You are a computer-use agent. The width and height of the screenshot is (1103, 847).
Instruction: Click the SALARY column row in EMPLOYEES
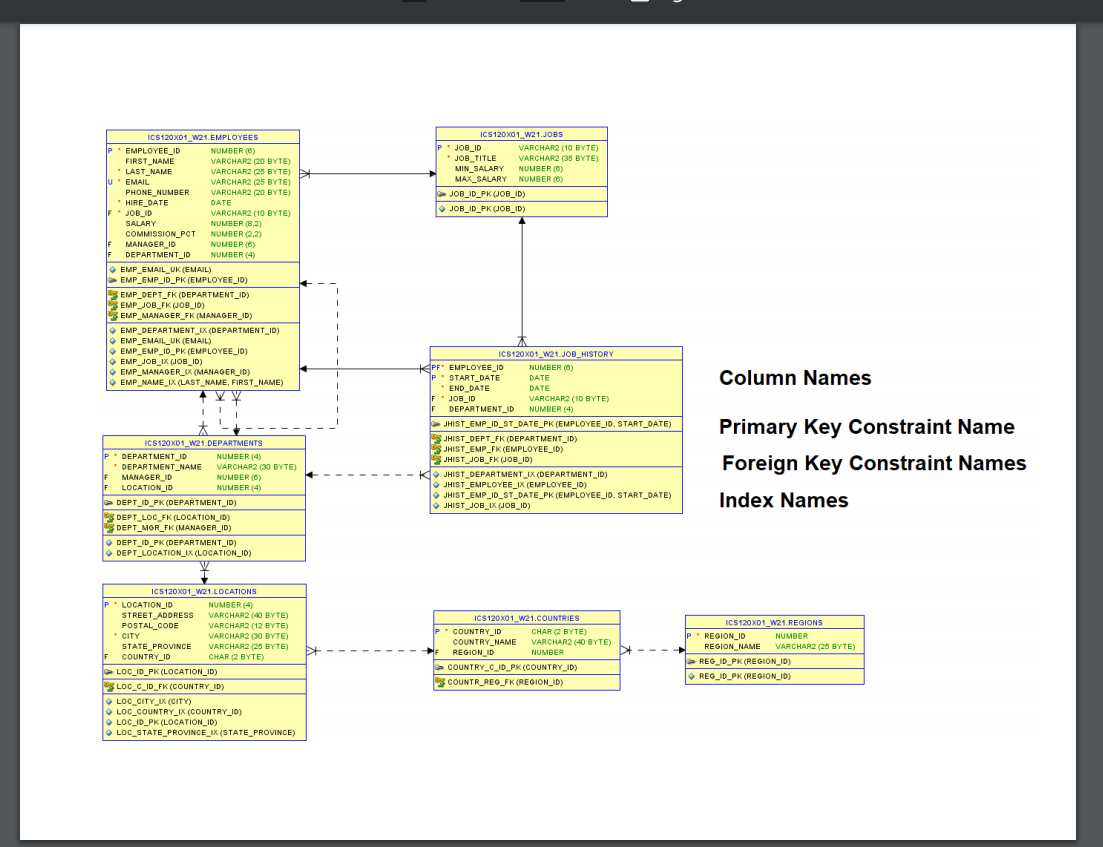(203, 224)
